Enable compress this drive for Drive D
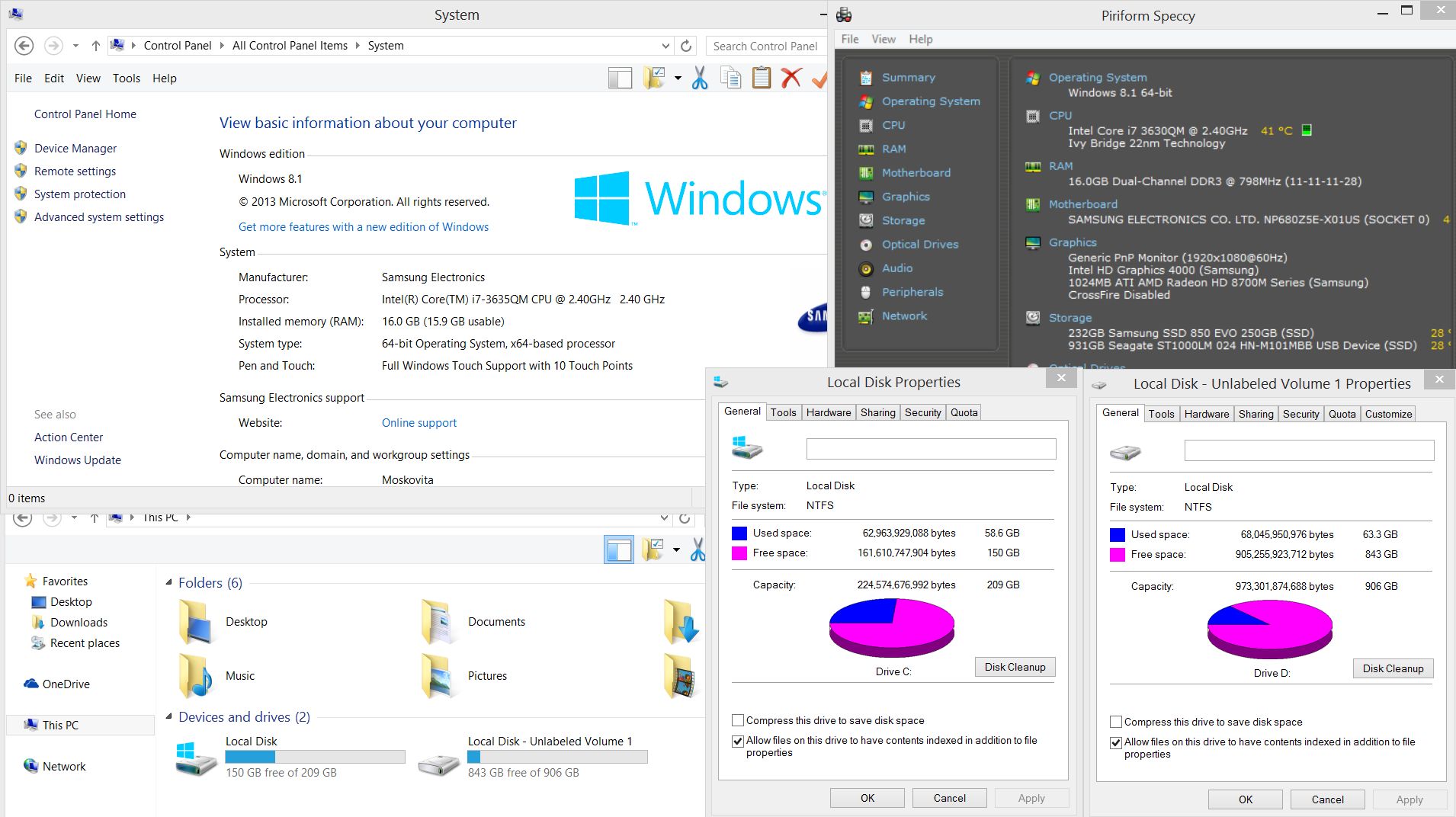 pos(1116,722)
